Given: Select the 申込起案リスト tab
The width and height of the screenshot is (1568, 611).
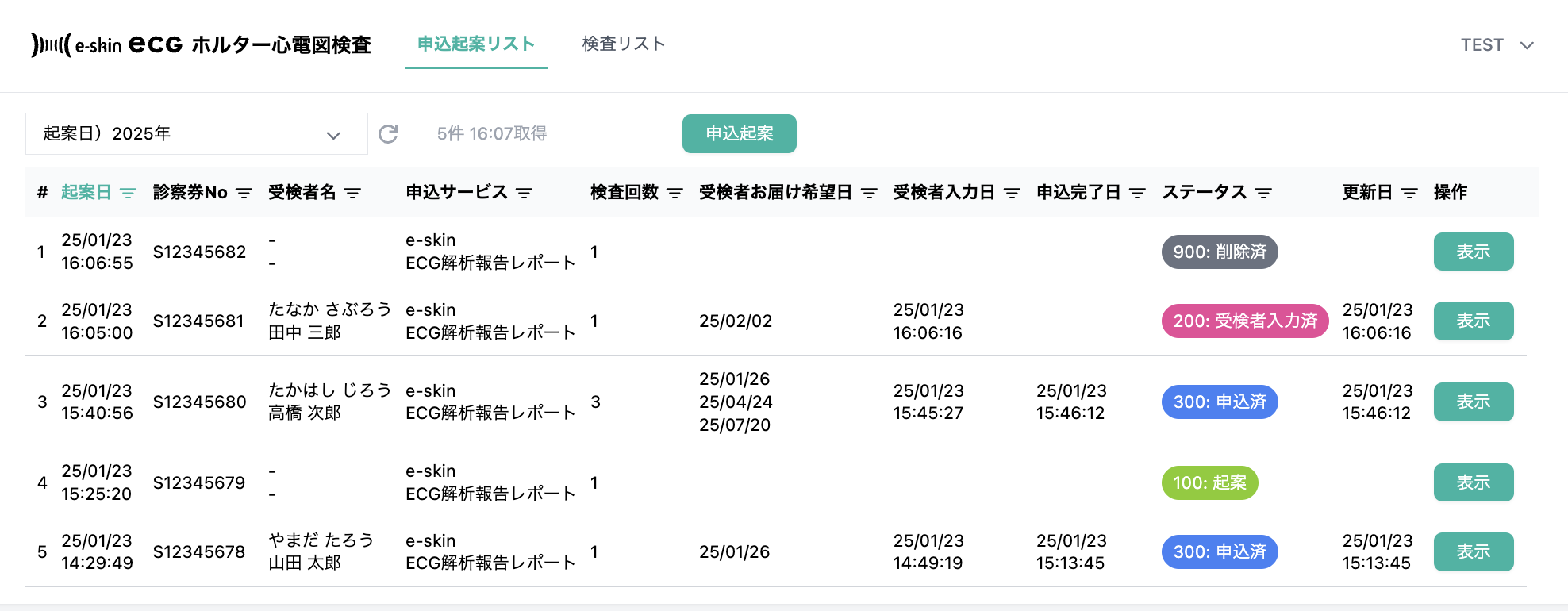Looking at the screenshot, I should tap(476, 44).
